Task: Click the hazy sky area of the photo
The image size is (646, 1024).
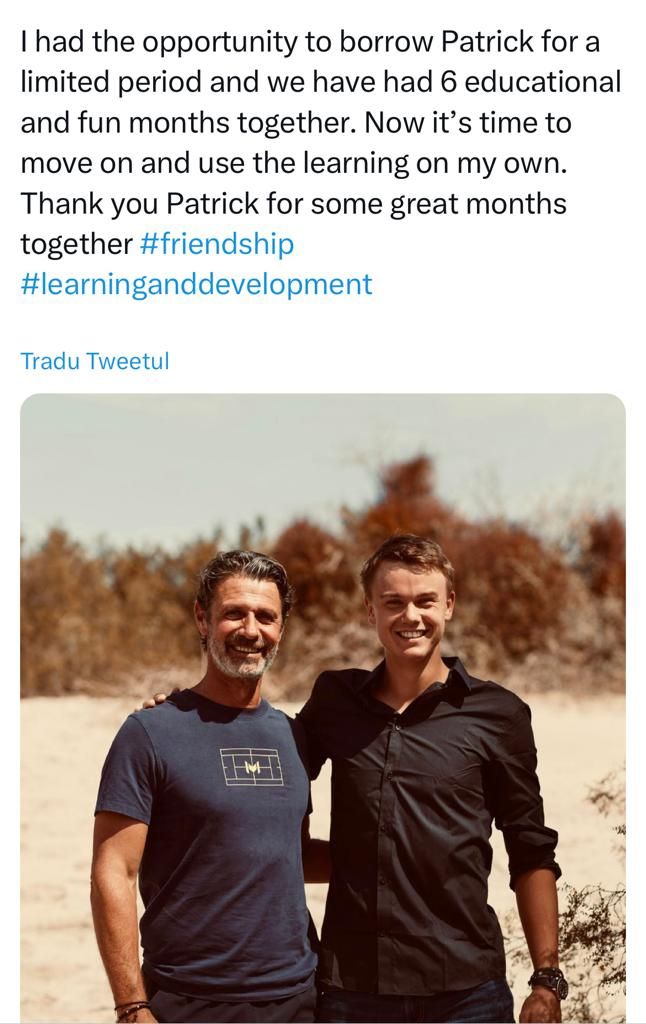Action: [x=200, y=460]
